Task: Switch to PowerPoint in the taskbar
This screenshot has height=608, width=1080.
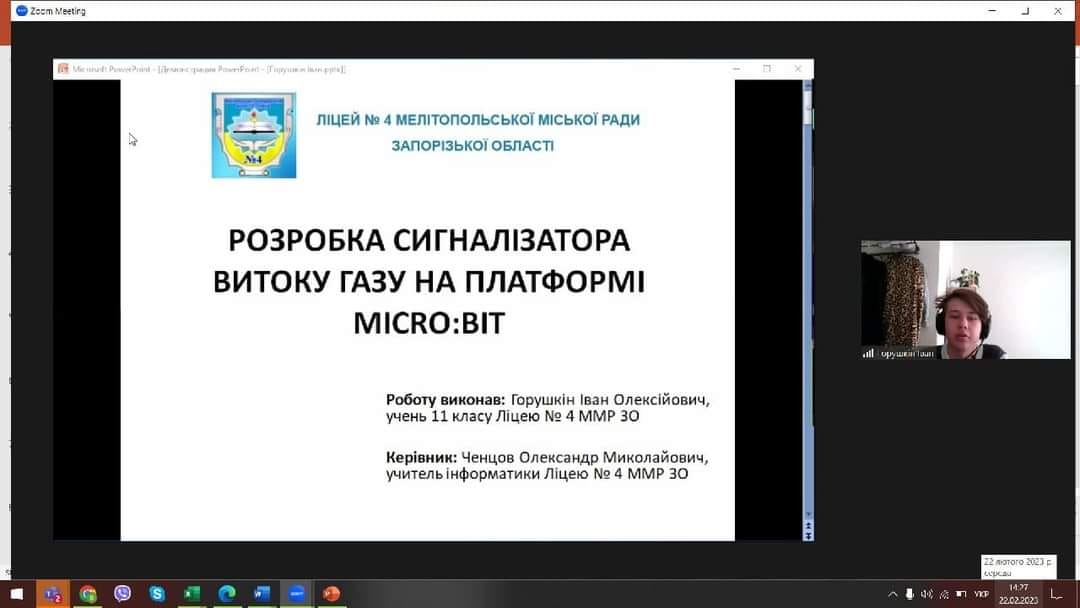Action: tap(331, 594)
